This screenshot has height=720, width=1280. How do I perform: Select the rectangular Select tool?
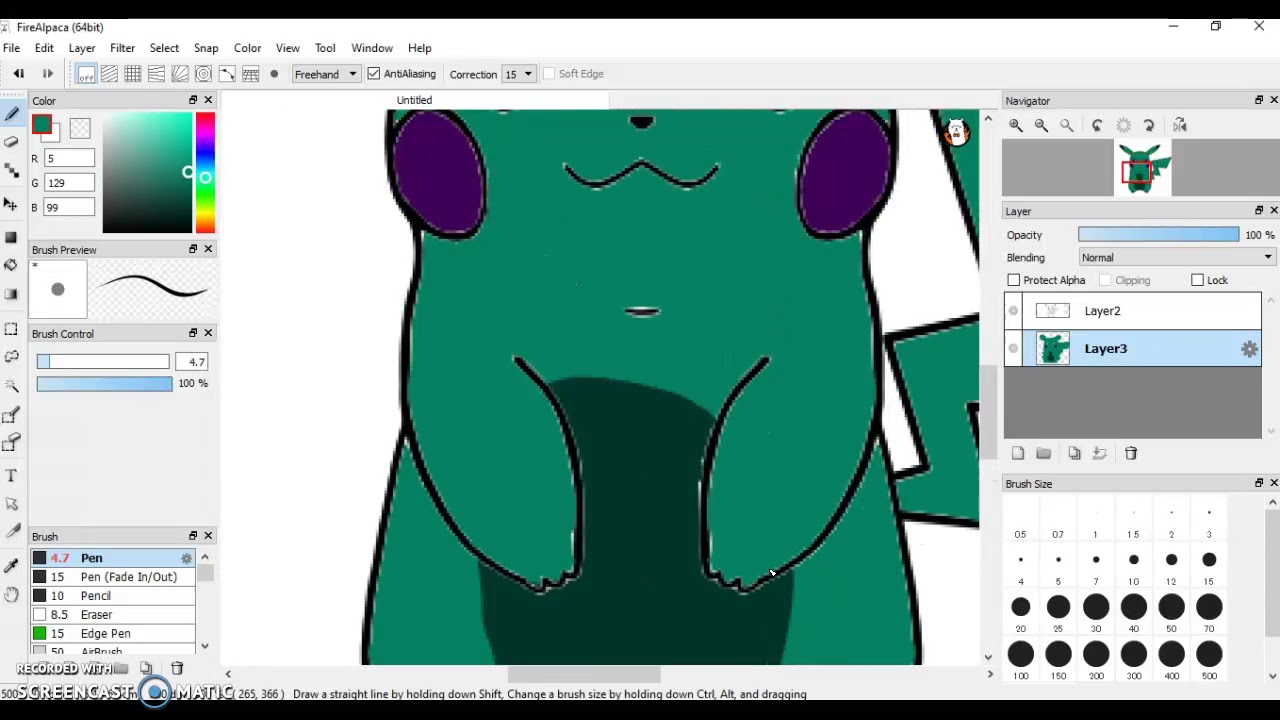(11, 328)
